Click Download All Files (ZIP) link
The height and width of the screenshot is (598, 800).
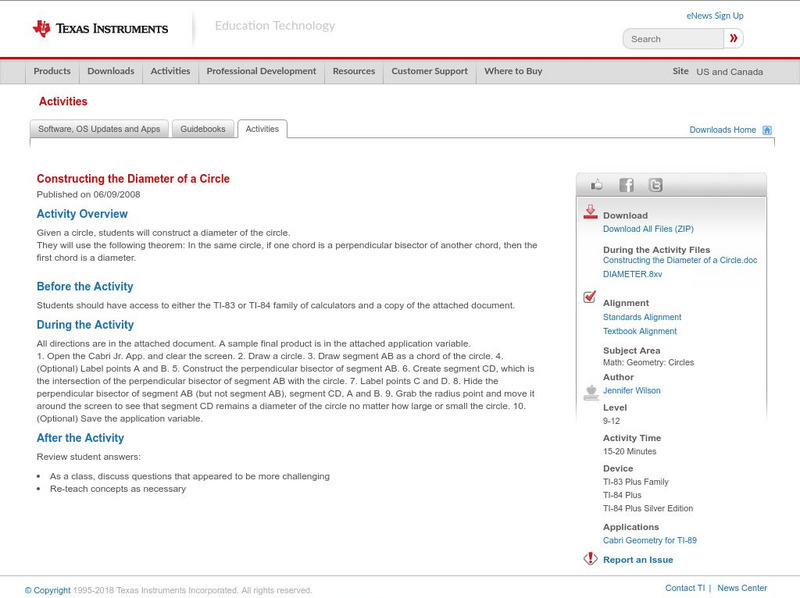point(648,229)
